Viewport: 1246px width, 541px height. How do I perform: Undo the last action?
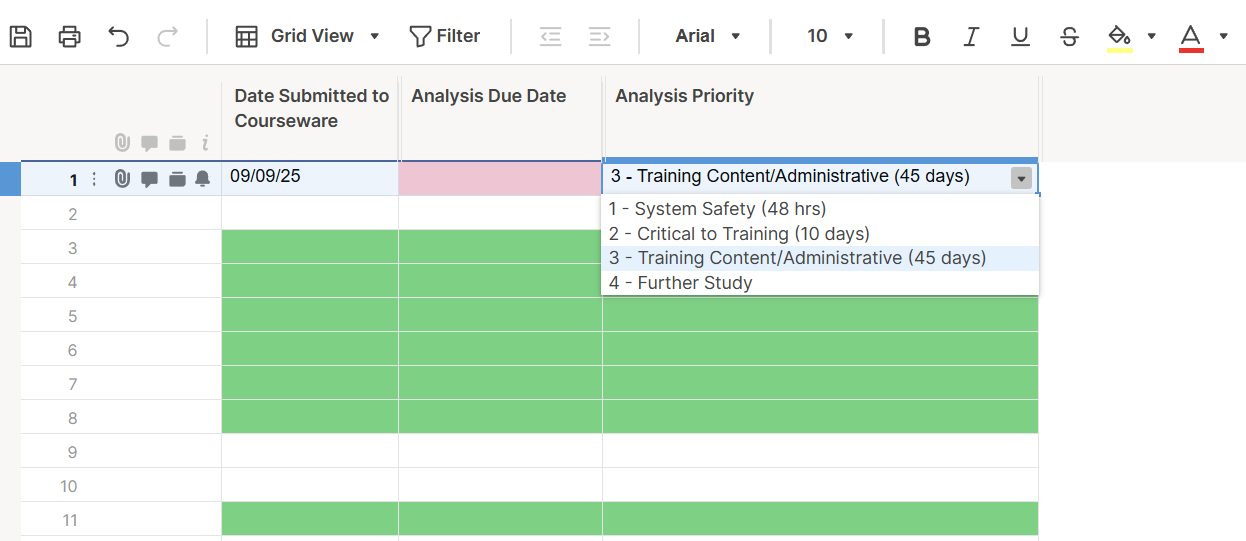(x=119, y=37)
